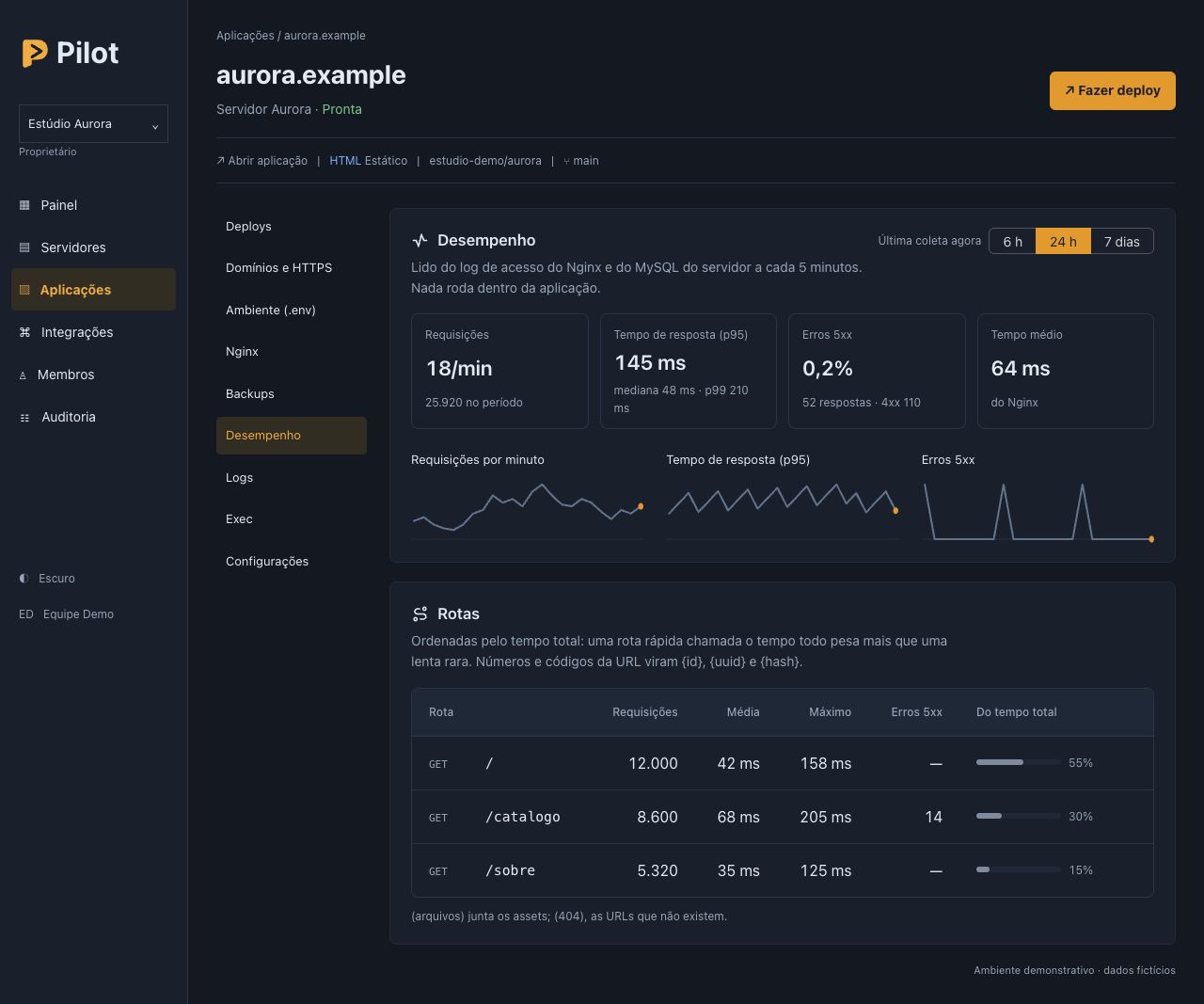Open the Estúdio Aurora workspace dropdown
The image size is (1204, 1004).
[x=93, y=124]
